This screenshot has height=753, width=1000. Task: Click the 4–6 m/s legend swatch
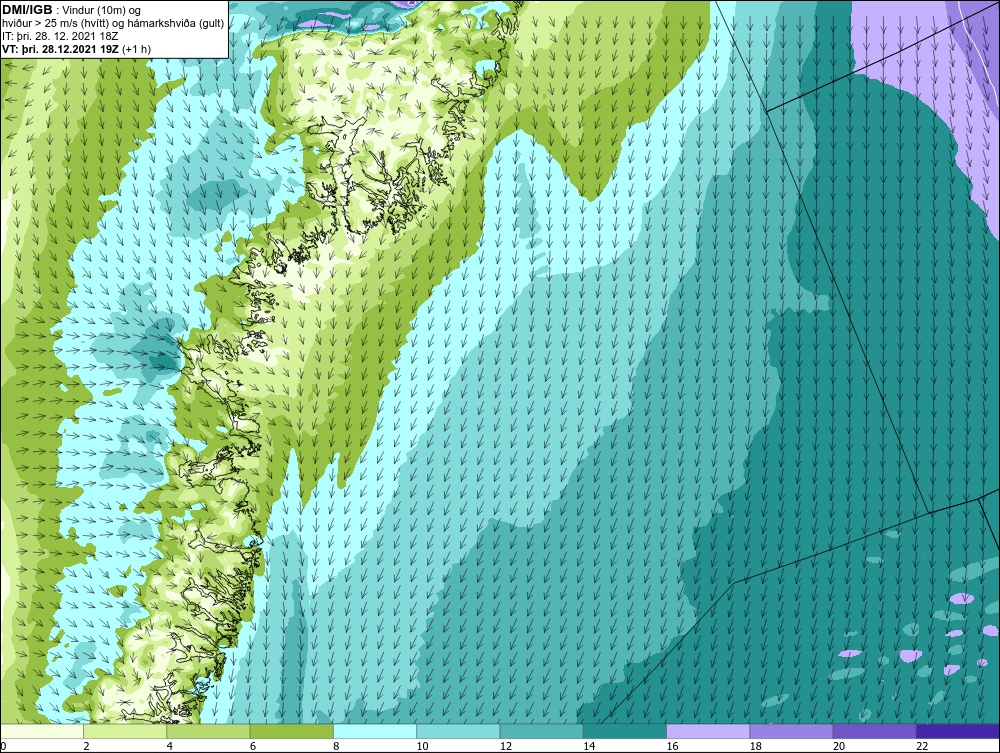209,731
